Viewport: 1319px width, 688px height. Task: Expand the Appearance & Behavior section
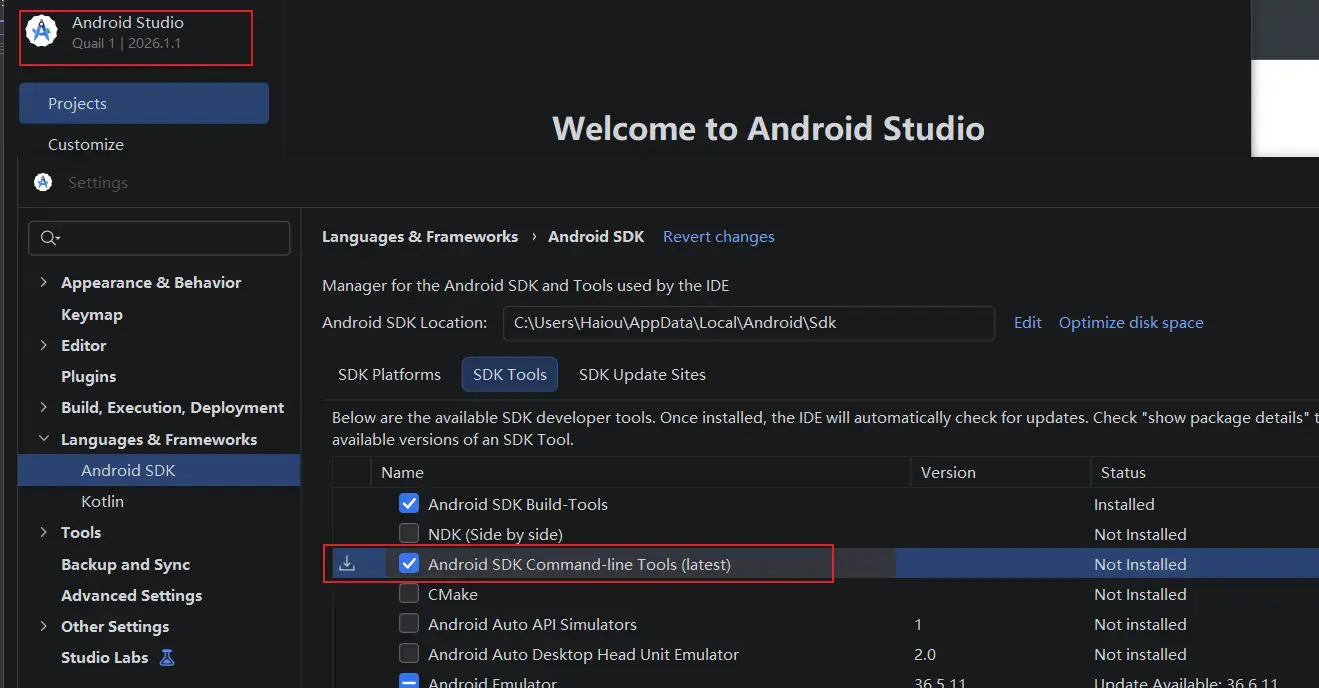pyautogui.click(x=43, y=282)
